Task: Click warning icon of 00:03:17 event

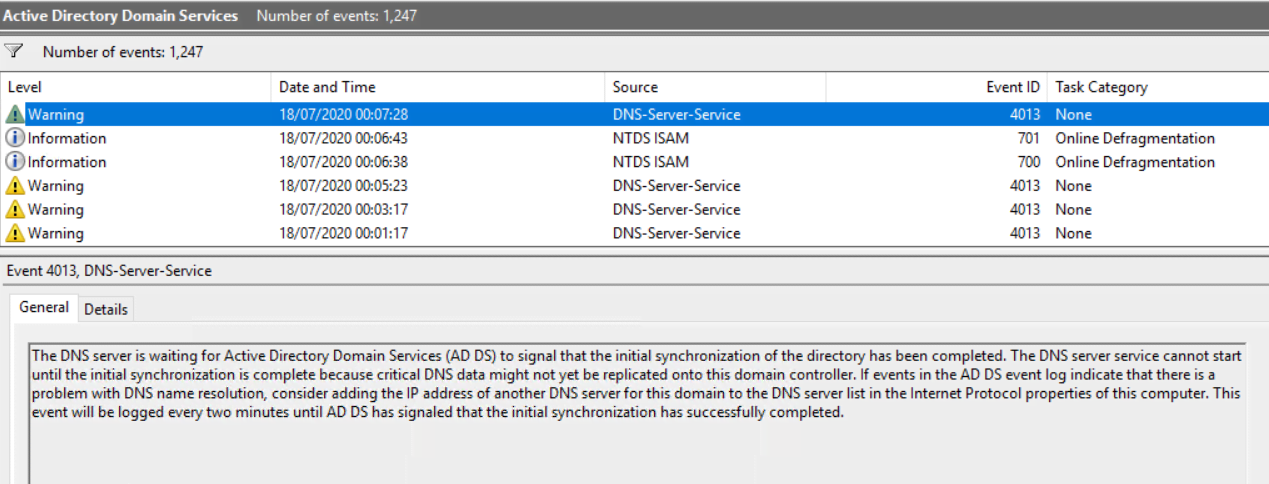Action: (15, 210)
